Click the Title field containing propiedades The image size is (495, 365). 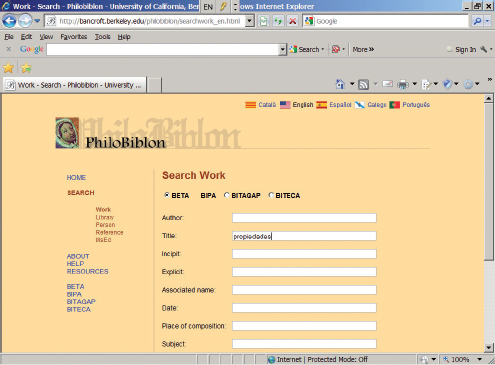pos(304,236)
